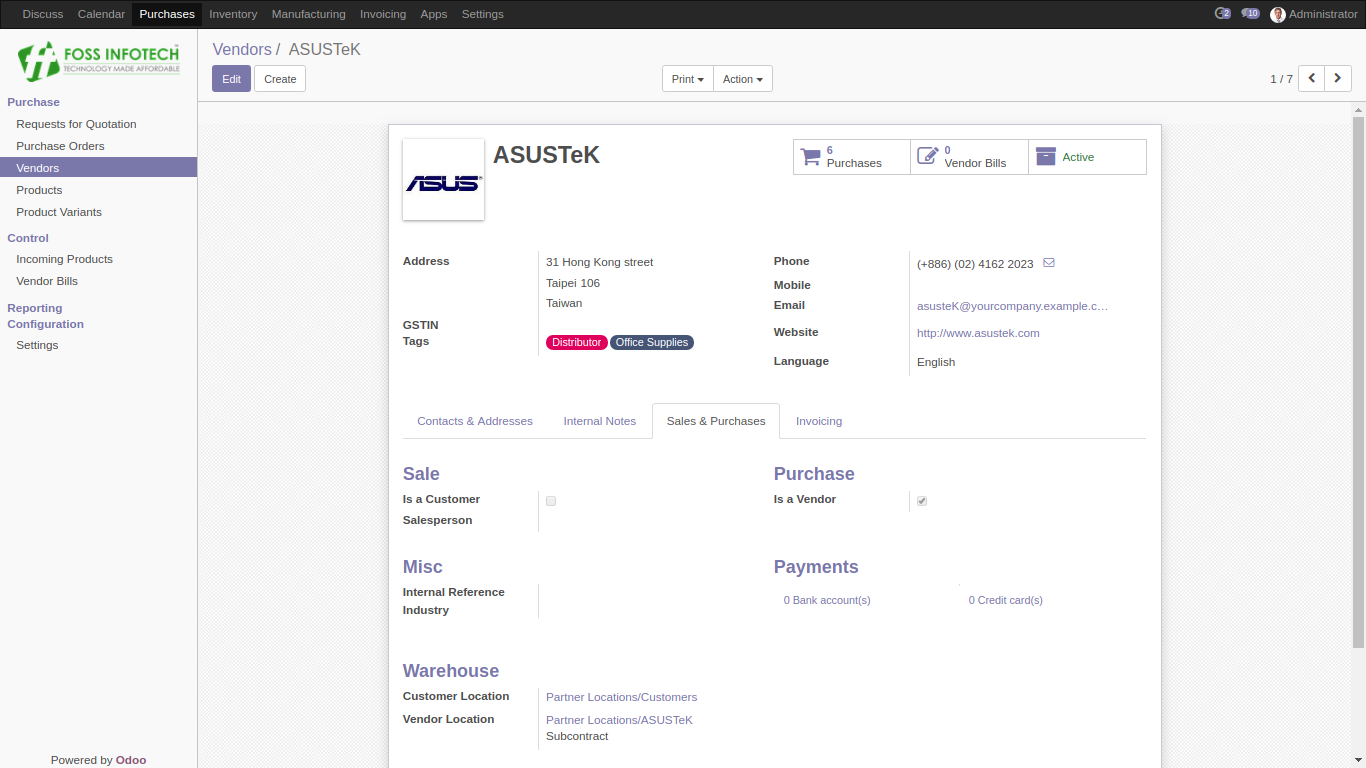Open the http://www.asustek.com website link
The height and width of the screenshot is (768, 1366).
tap(978, 333)
